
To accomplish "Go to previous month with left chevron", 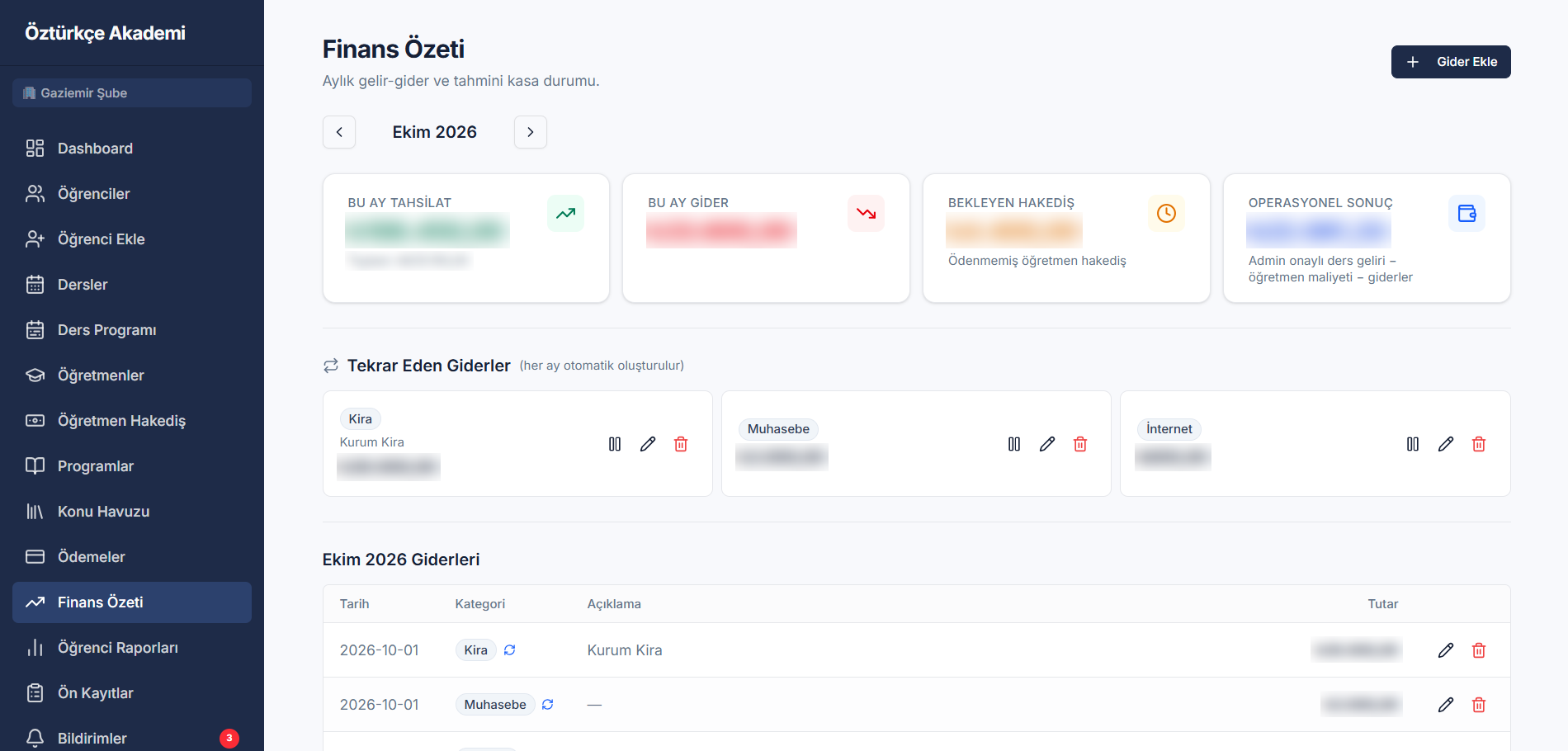I will tap(339, 132).
